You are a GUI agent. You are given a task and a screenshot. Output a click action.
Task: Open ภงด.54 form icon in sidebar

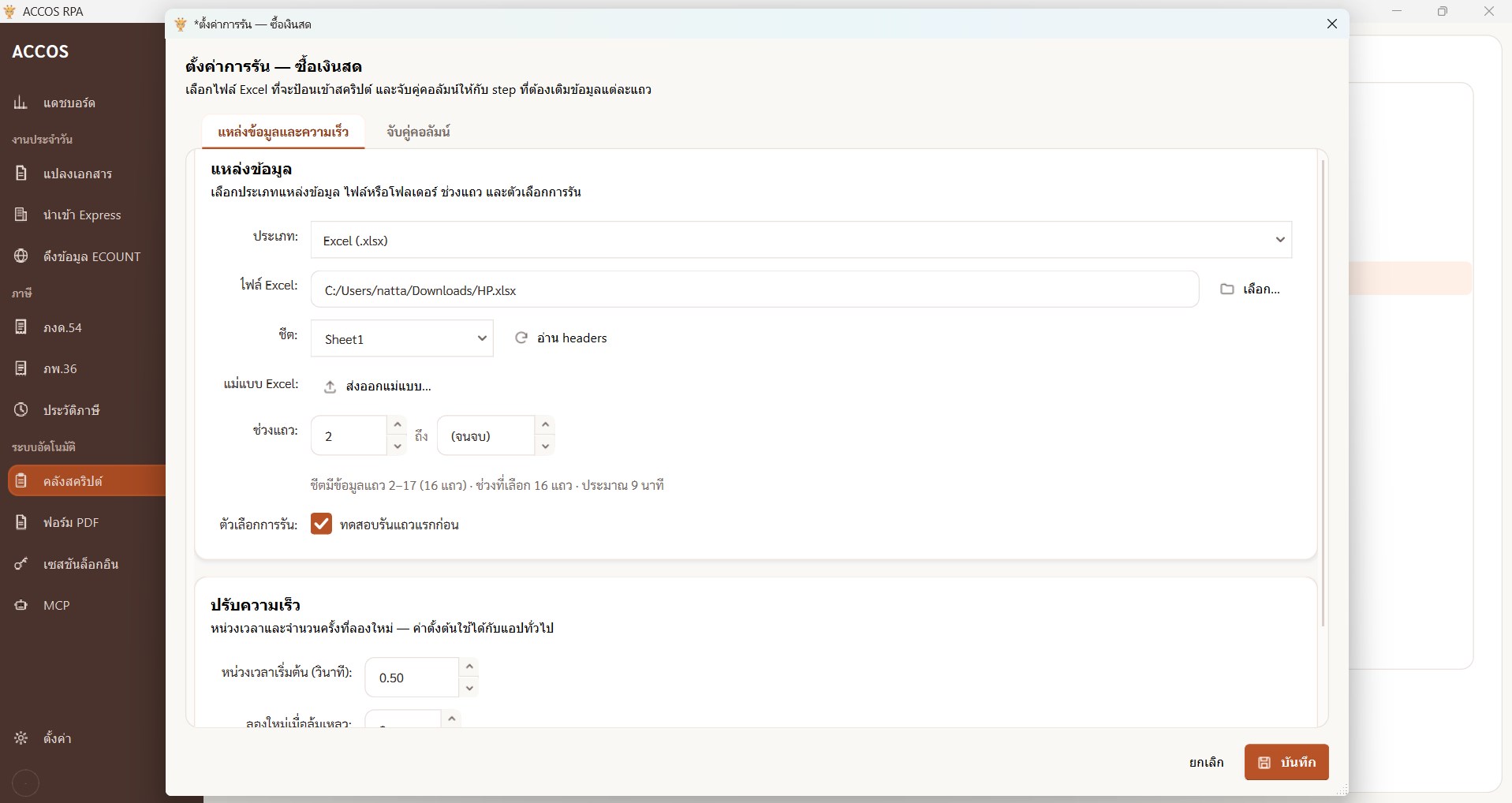point(21,327)
